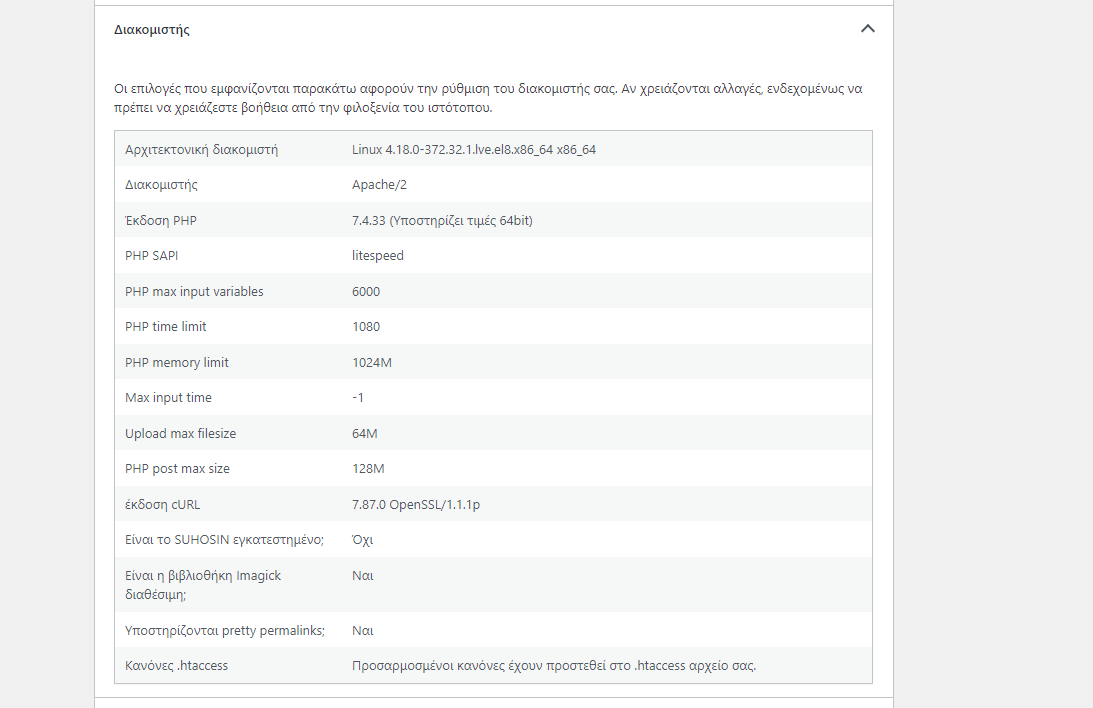Select the 6000 value
This screenshot has width=1093, height=708.
coord(366,291)
